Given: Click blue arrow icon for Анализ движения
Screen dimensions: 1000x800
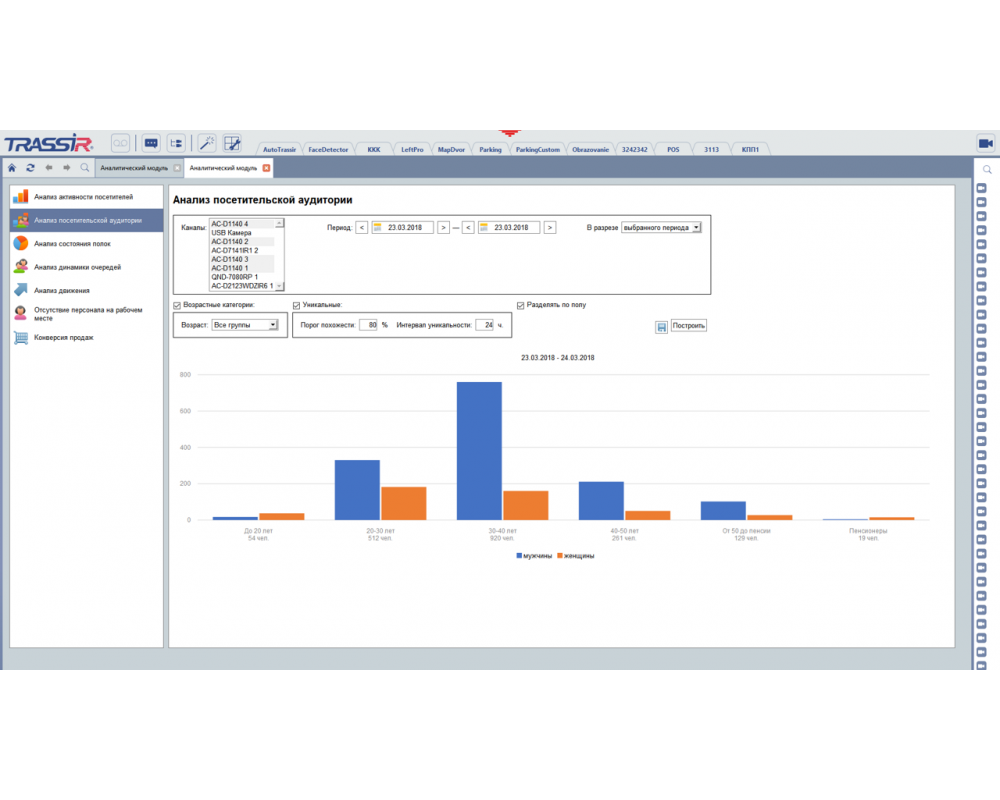Looking at the screenshot, I should 21,290.
